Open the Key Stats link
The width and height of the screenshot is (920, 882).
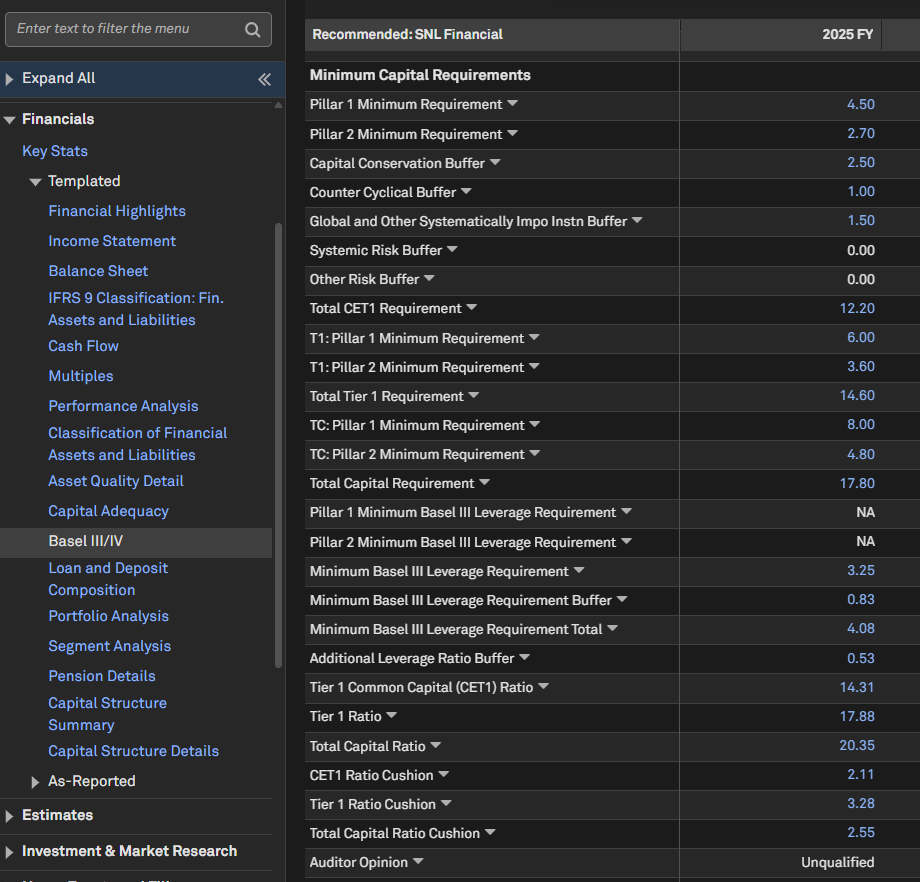pos(55,151)
